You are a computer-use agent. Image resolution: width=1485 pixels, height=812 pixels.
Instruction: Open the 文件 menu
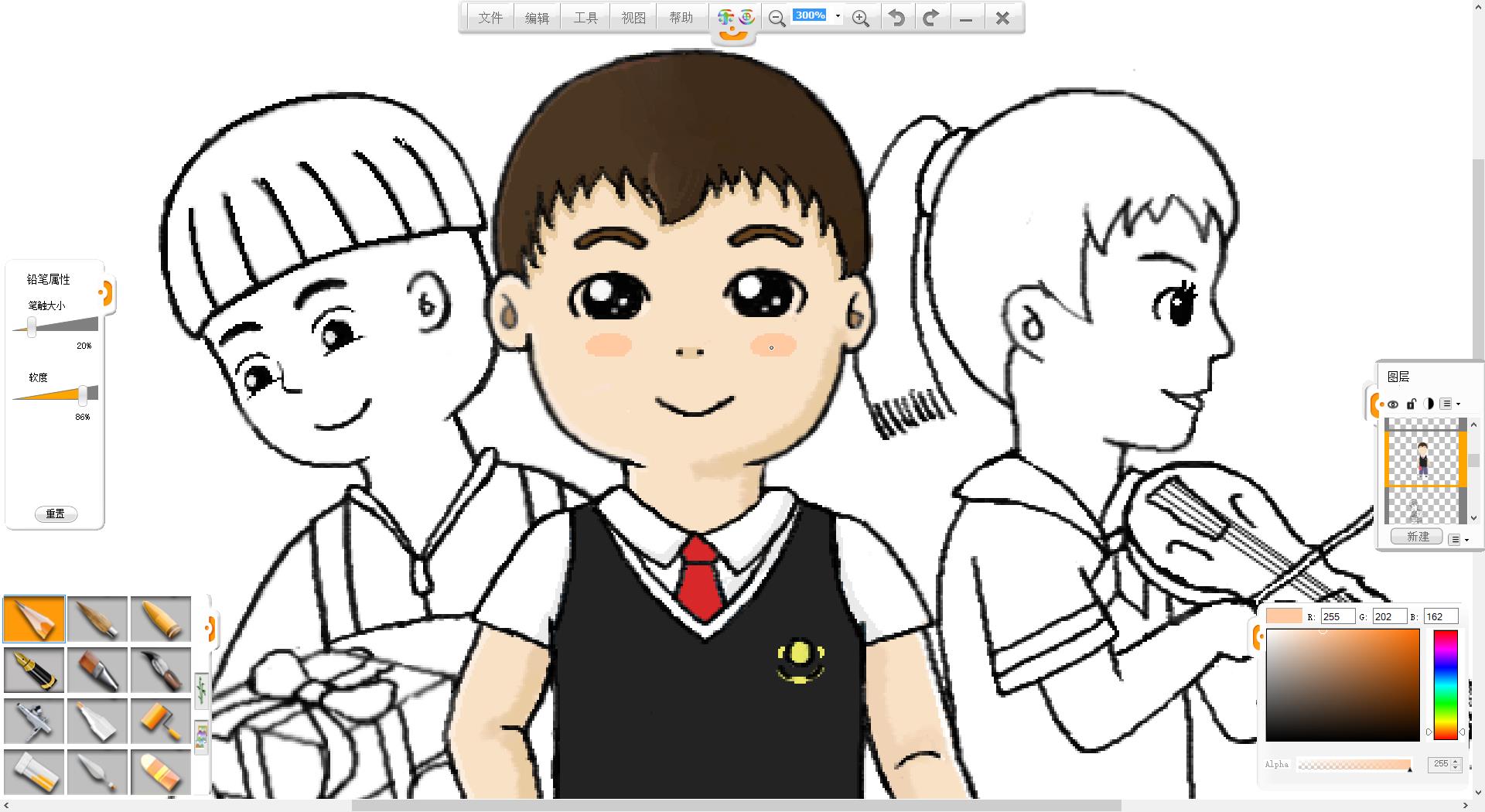(x=490, y=18)
